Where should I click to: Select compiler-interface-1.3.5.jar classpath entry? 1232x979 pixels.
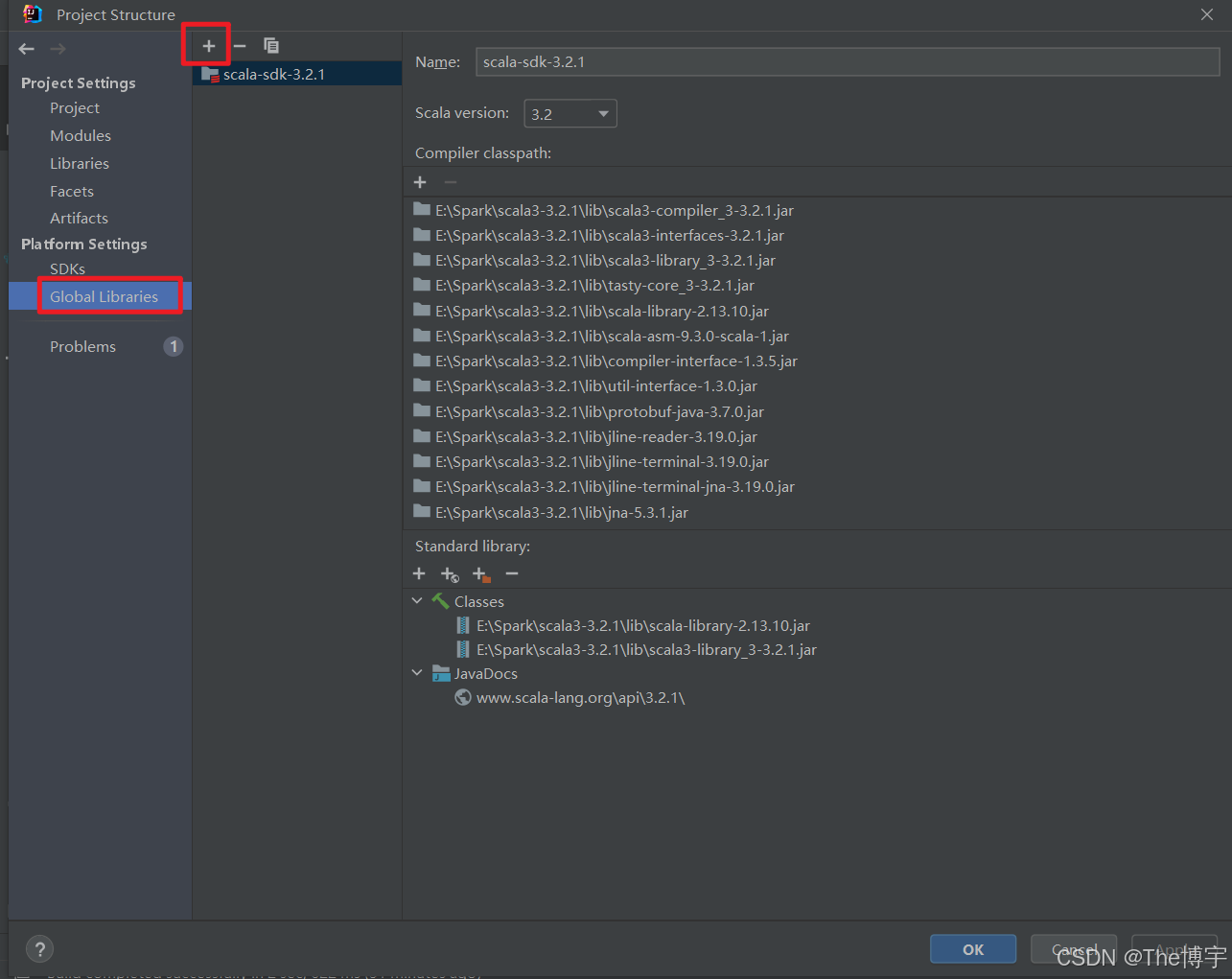click(x=616, y=361)
